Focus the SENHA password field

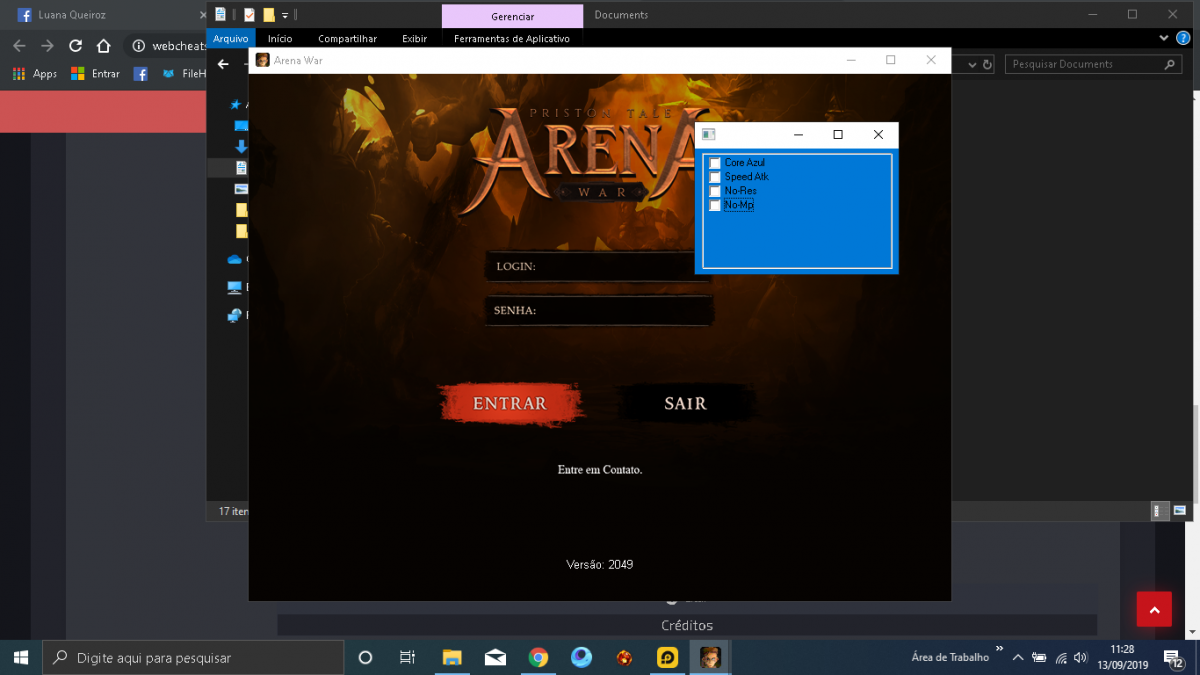tap(598, 310)
